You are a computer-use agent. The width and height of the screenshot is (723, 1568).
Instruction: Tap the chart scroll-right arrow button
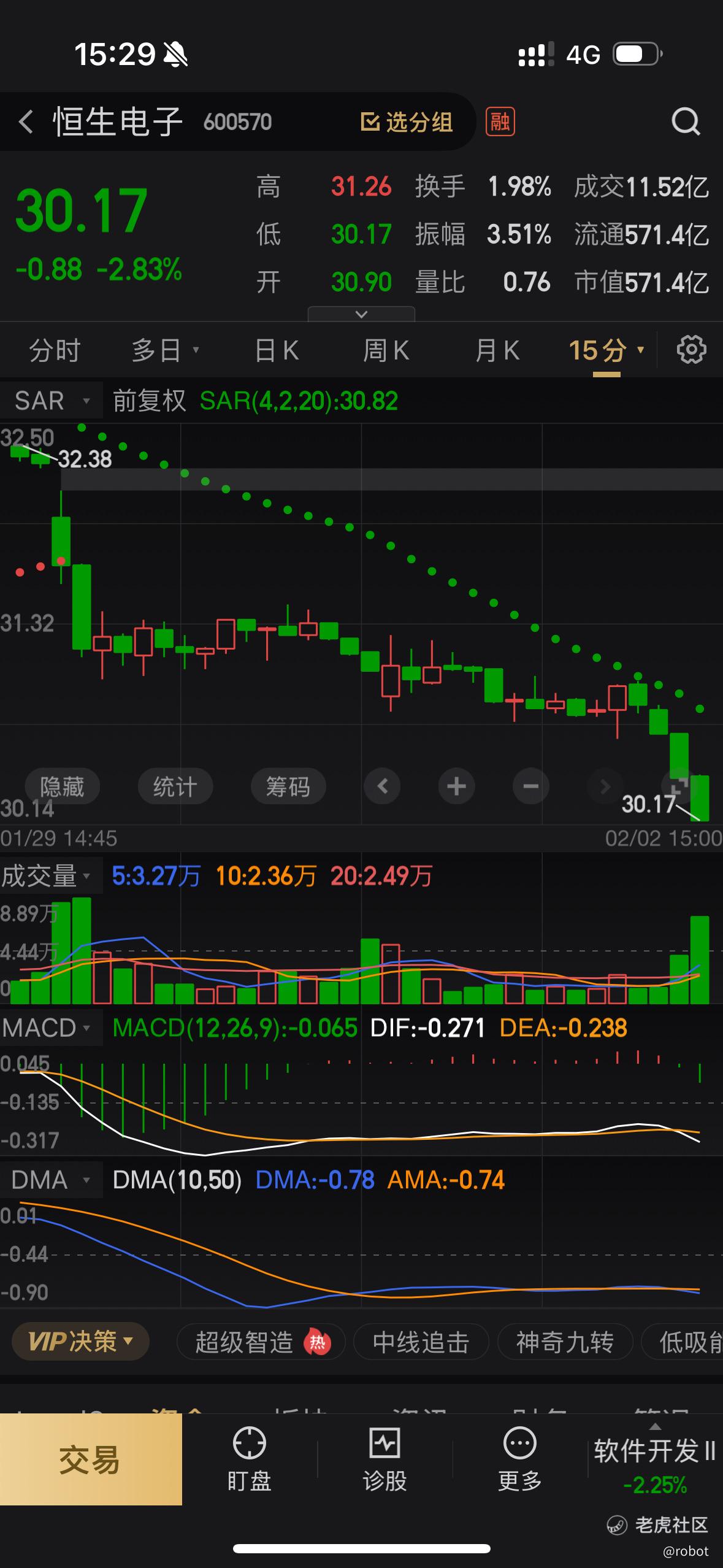[x=605, y=786]
